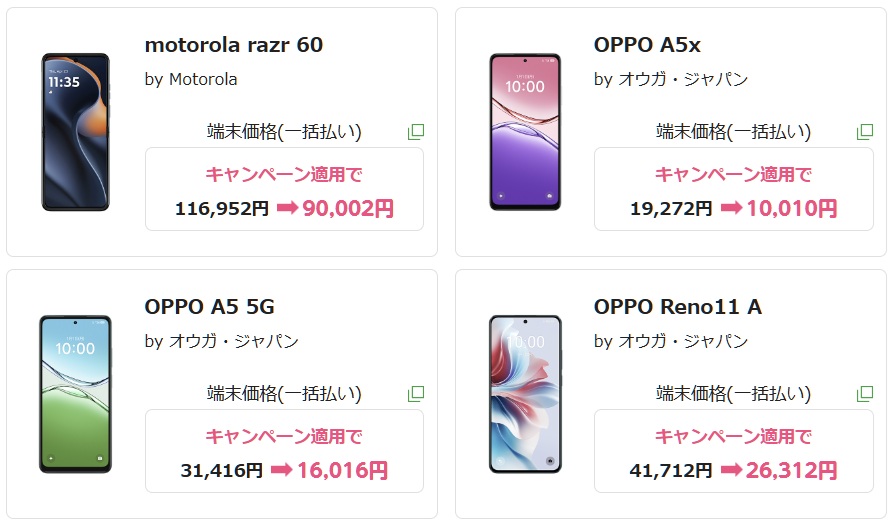
Task: Click the 'by Motorola' maker text
Action: pyautogui.click(x=191, y=79)
